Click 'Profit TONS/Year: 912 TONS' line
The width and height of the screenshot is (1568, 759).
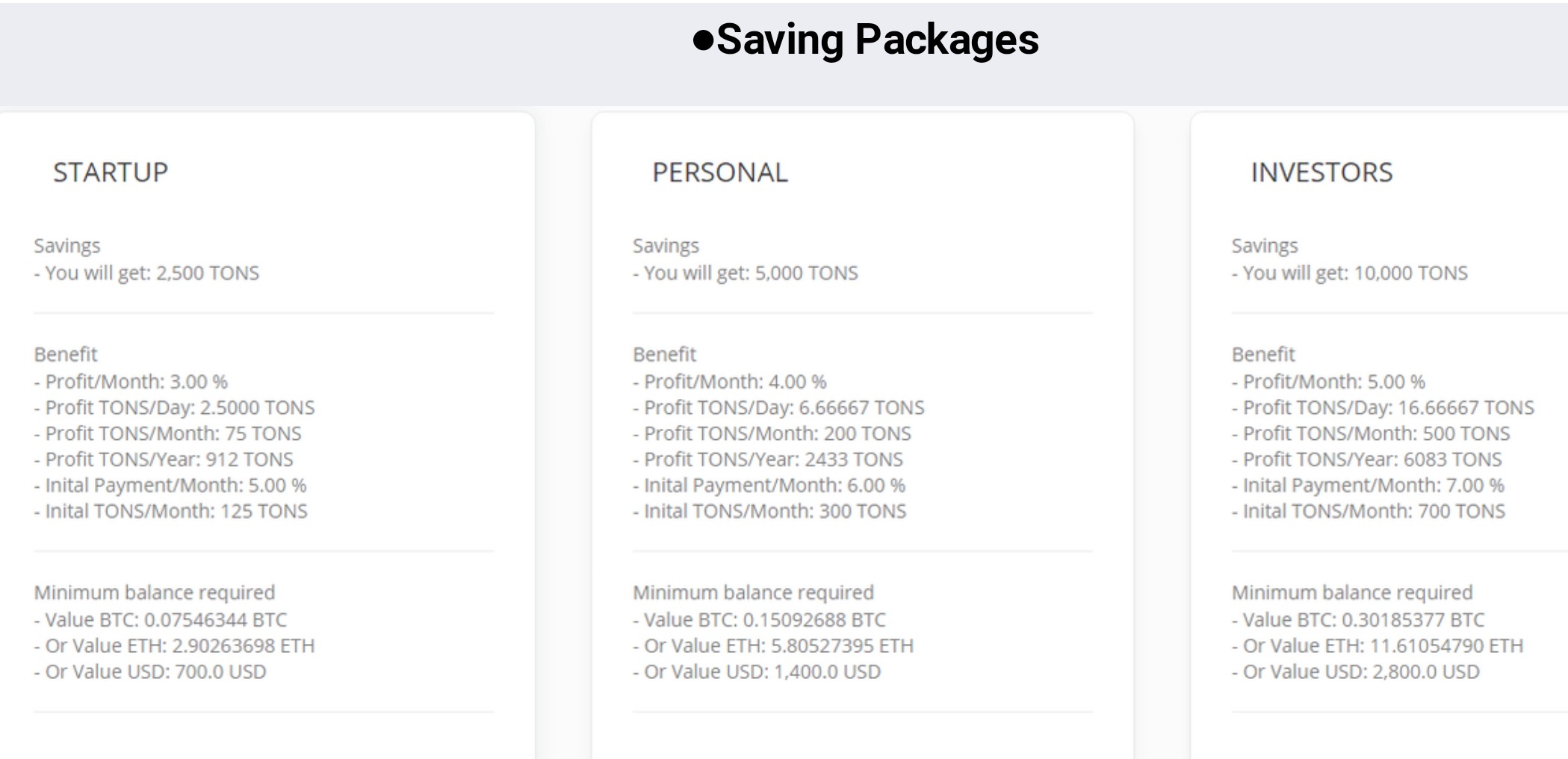(x=164, y=459)
